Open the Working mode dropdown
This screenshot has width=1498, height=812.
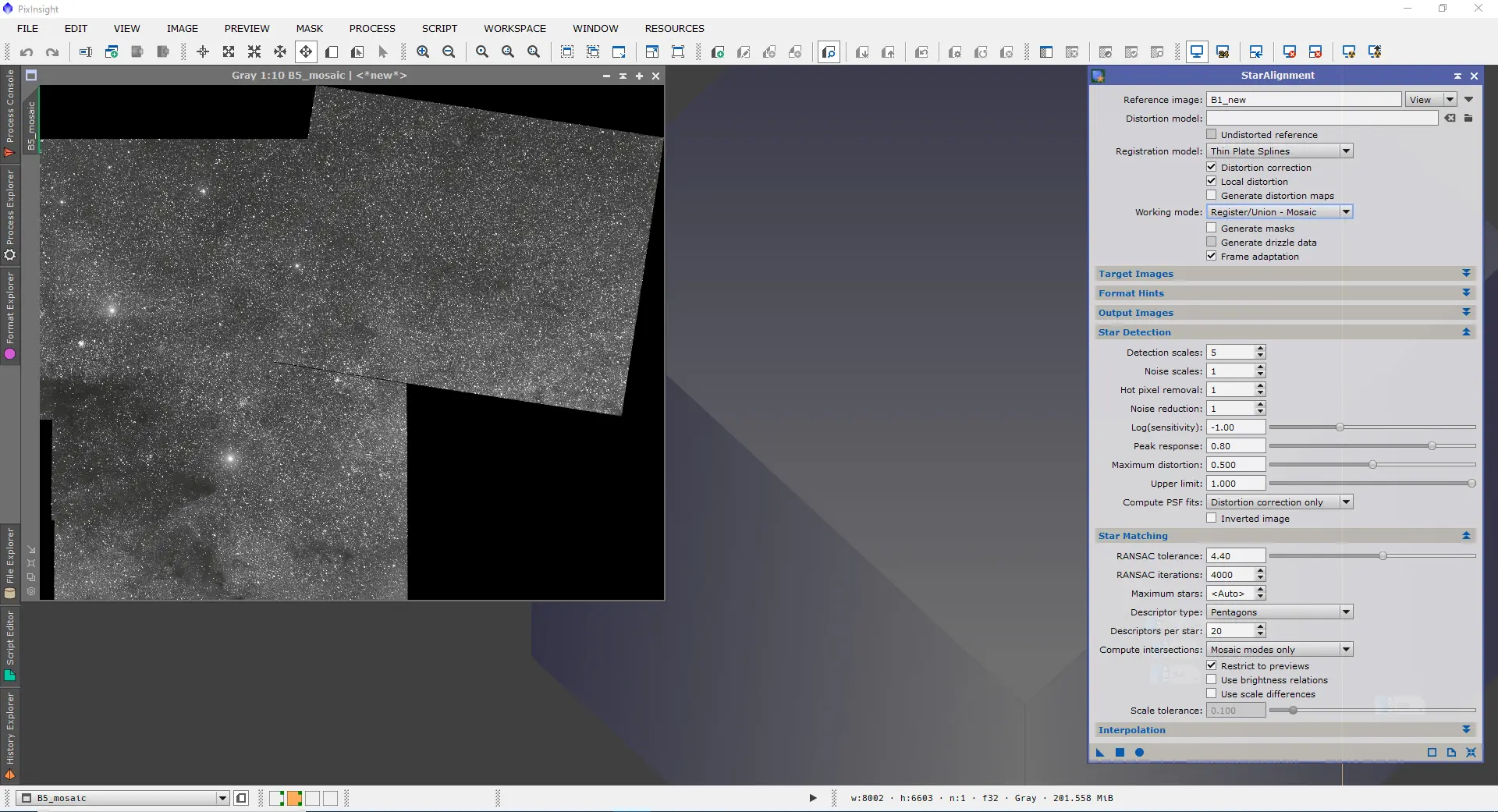pyautogui.click(x=1280, y=212)
